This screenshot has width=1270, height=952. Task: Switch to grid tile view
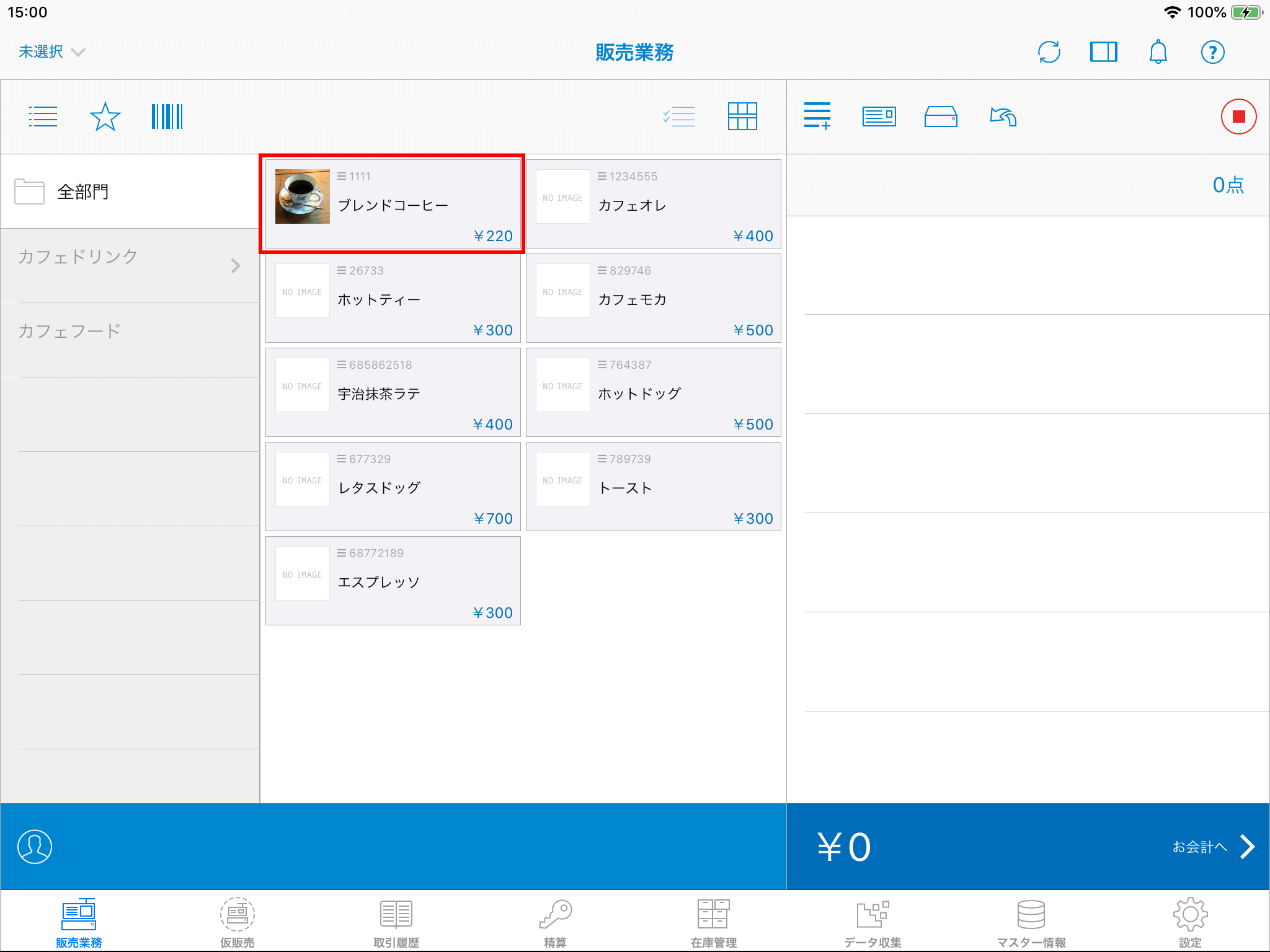742,117
